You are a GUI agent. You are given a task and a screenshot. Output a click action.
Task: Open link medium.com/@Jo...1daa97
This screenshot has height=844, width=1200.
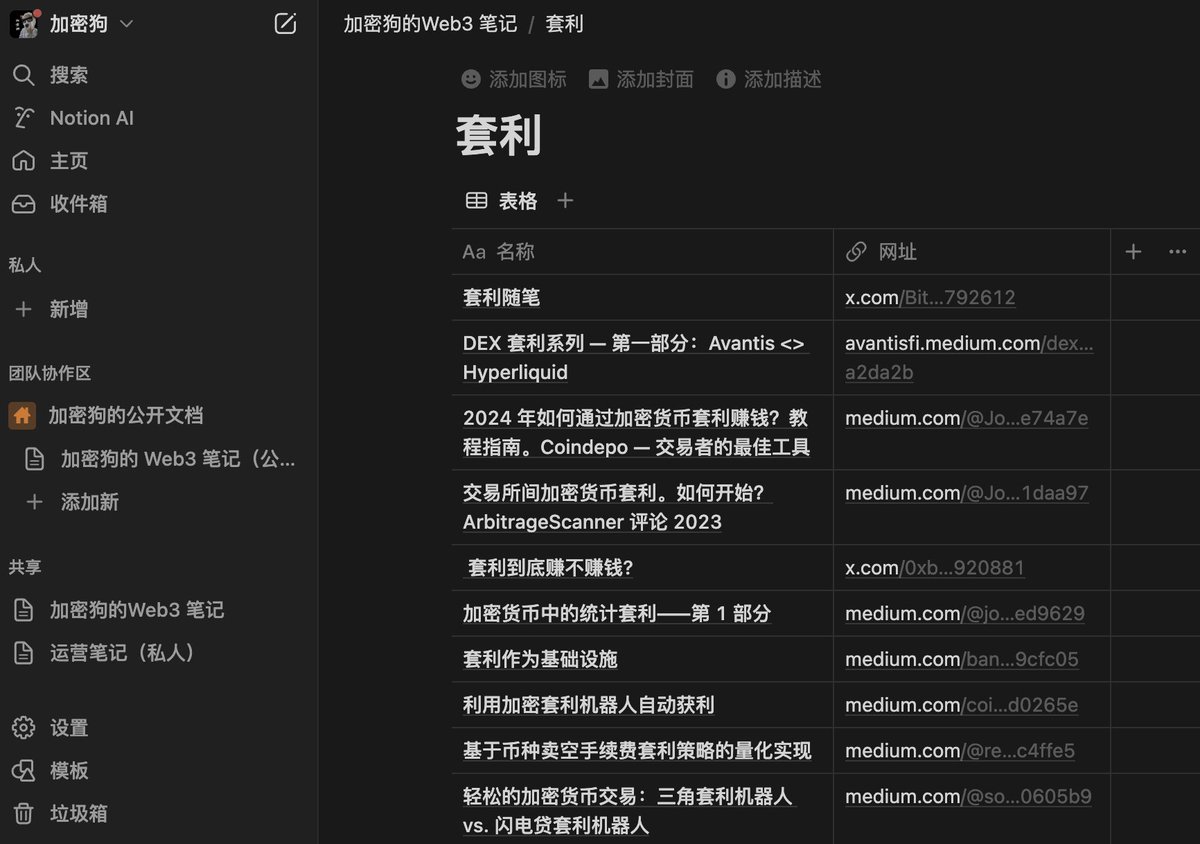967,493
